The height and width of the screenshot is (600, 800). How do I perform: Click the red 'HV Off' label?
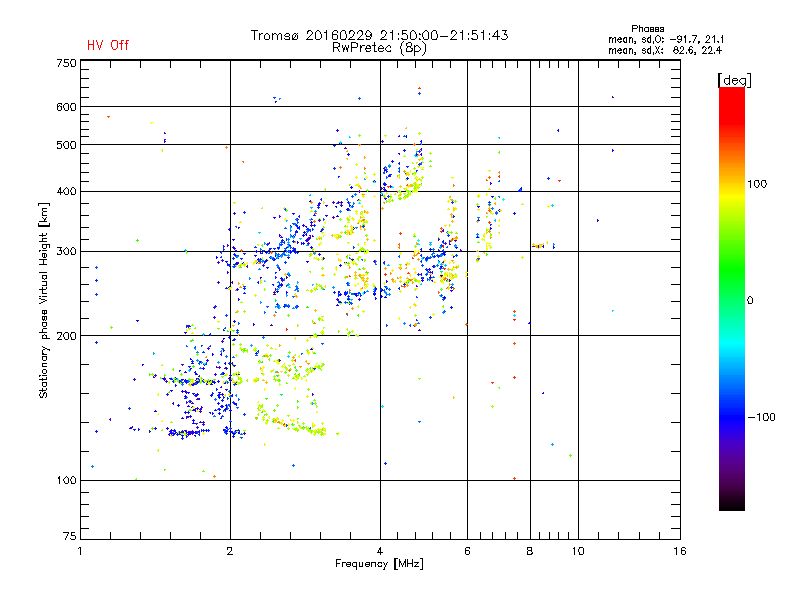[x=108, y=45]
